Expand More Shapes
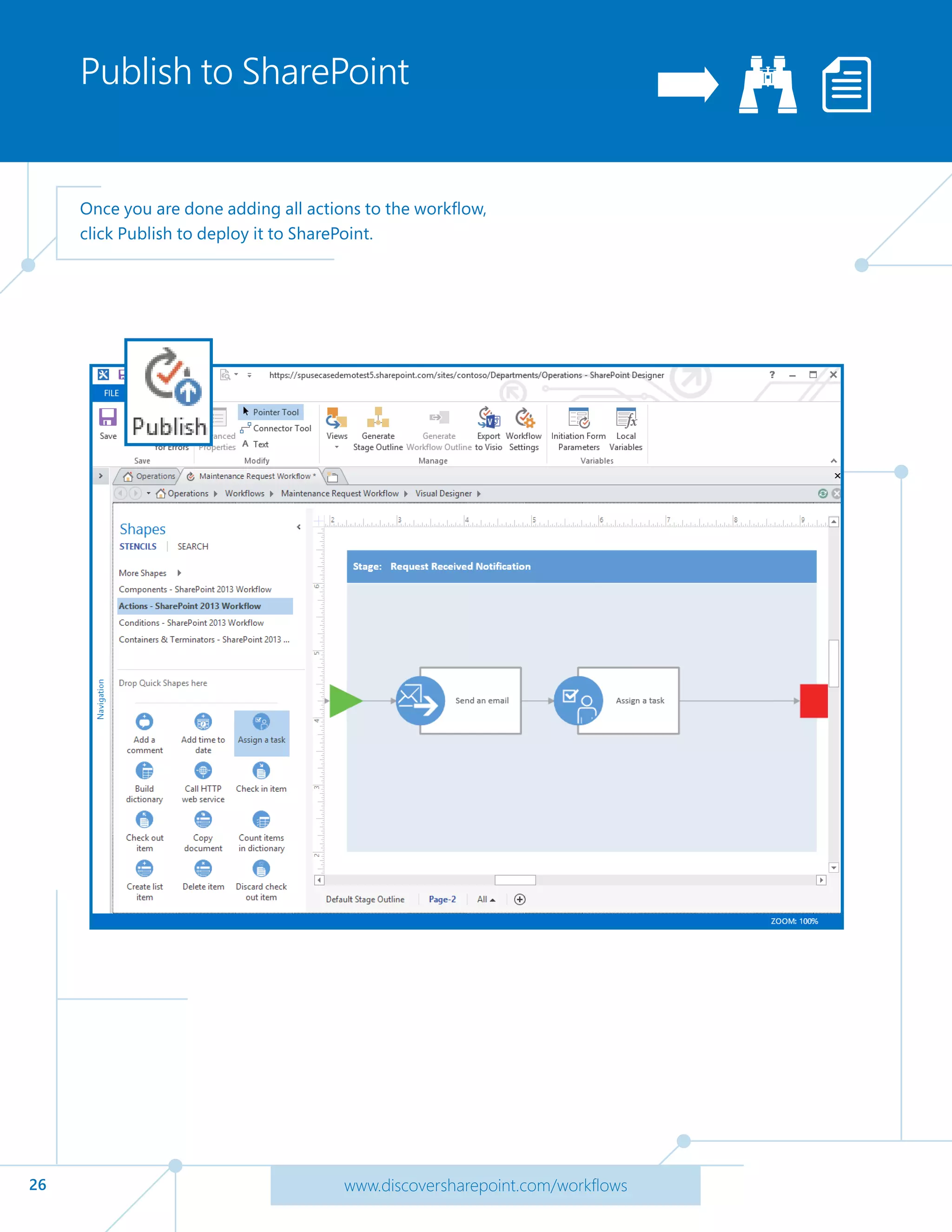This screenshot has height=1232, width=952. 150,573
